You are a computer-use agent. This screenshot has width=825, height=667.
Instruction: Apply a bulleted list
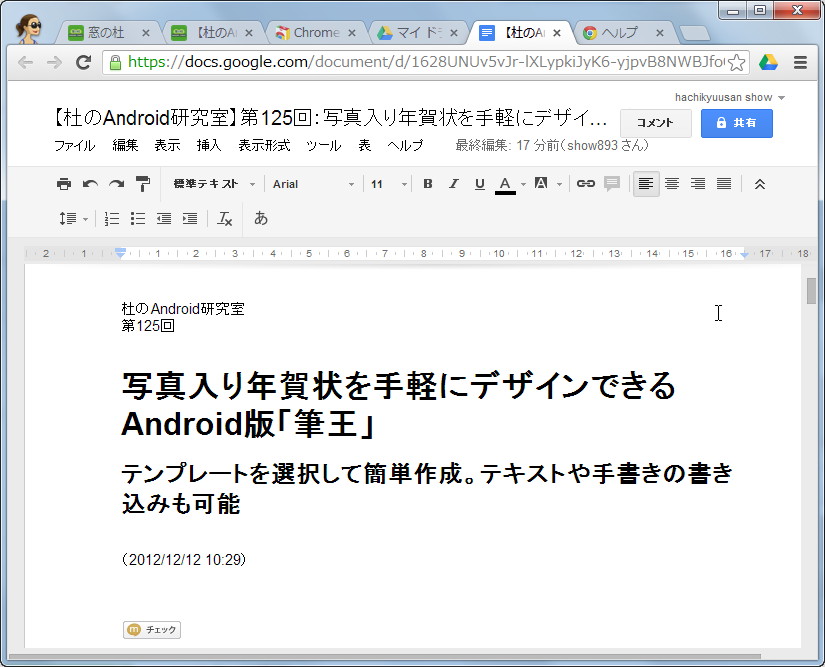pyautogui.click(x=137, y=218)
